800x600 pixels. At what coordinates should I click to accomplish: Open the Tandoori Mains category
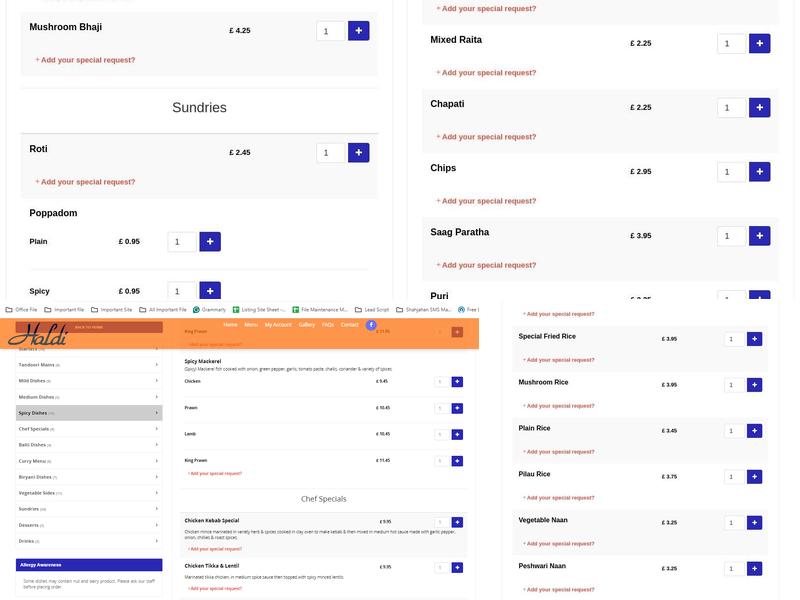(88, 364)
